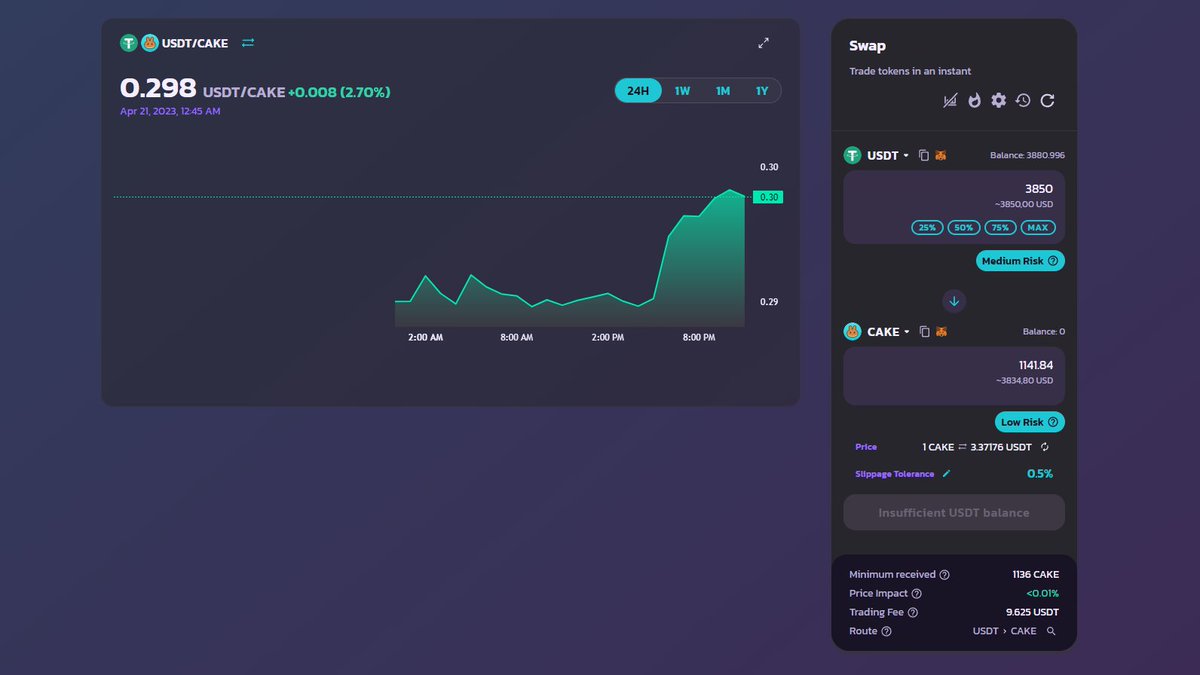Select the 24H chart range
Image resolution: width=1200 pixels, height=675 pixels.
click(638, 91)
